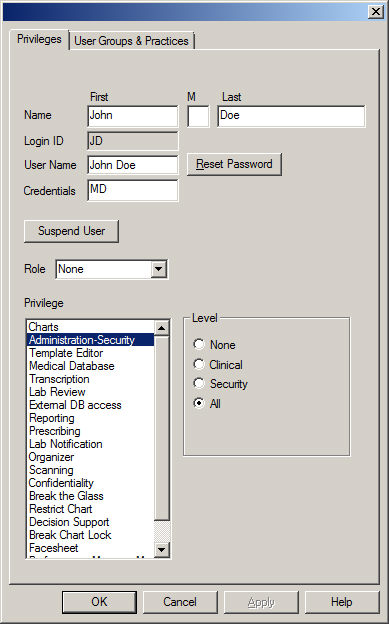
Task: Select Scanning in the privilege list
Action: [90, 470]
